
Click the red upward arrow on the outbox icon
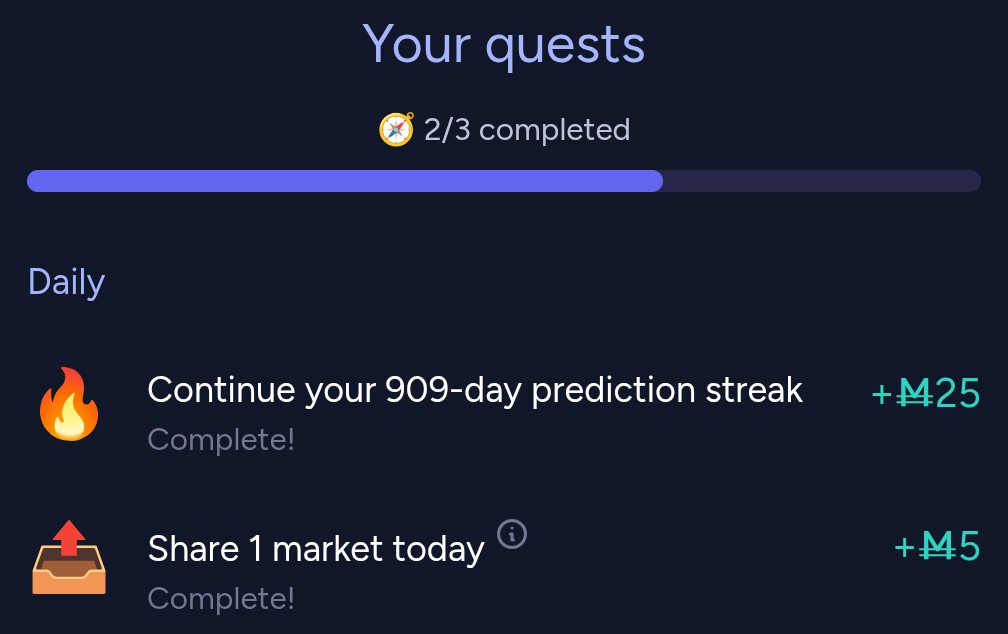click(x=69, y=538)
